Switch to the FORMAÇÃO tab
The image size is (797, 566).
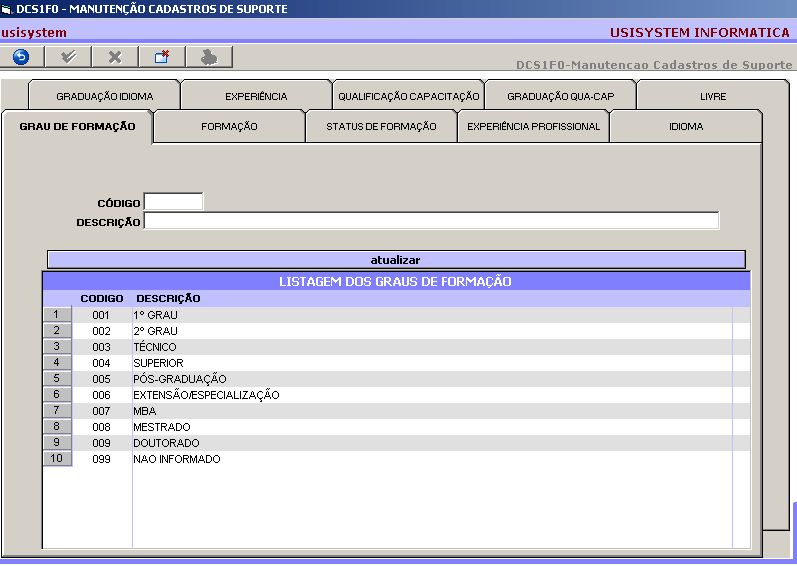(229, 127)
